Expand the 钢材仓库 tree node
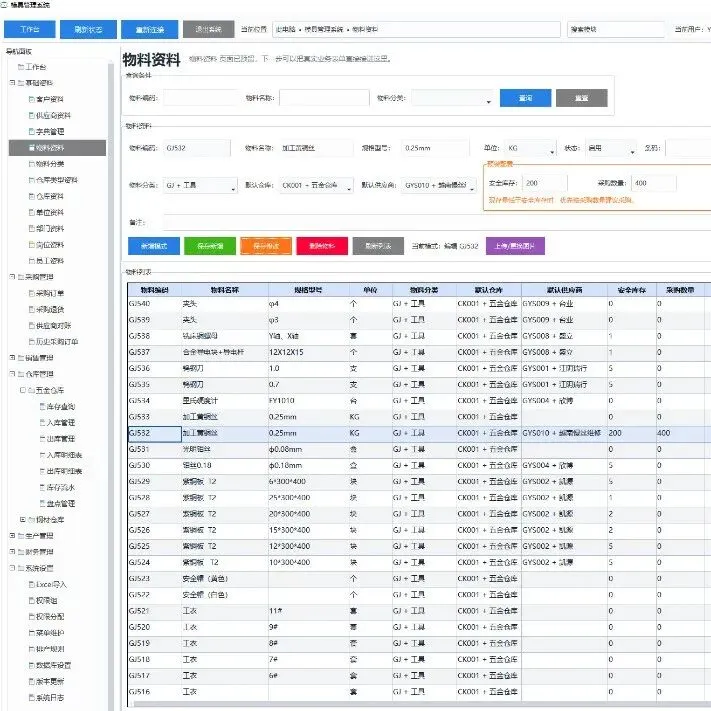The height and width of the screenshot is (711, 711). click(x=23, y=520)
